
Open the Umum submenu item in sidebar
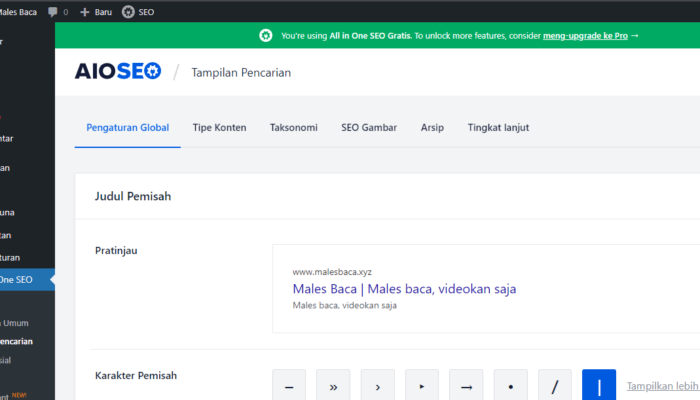point(14,323)
